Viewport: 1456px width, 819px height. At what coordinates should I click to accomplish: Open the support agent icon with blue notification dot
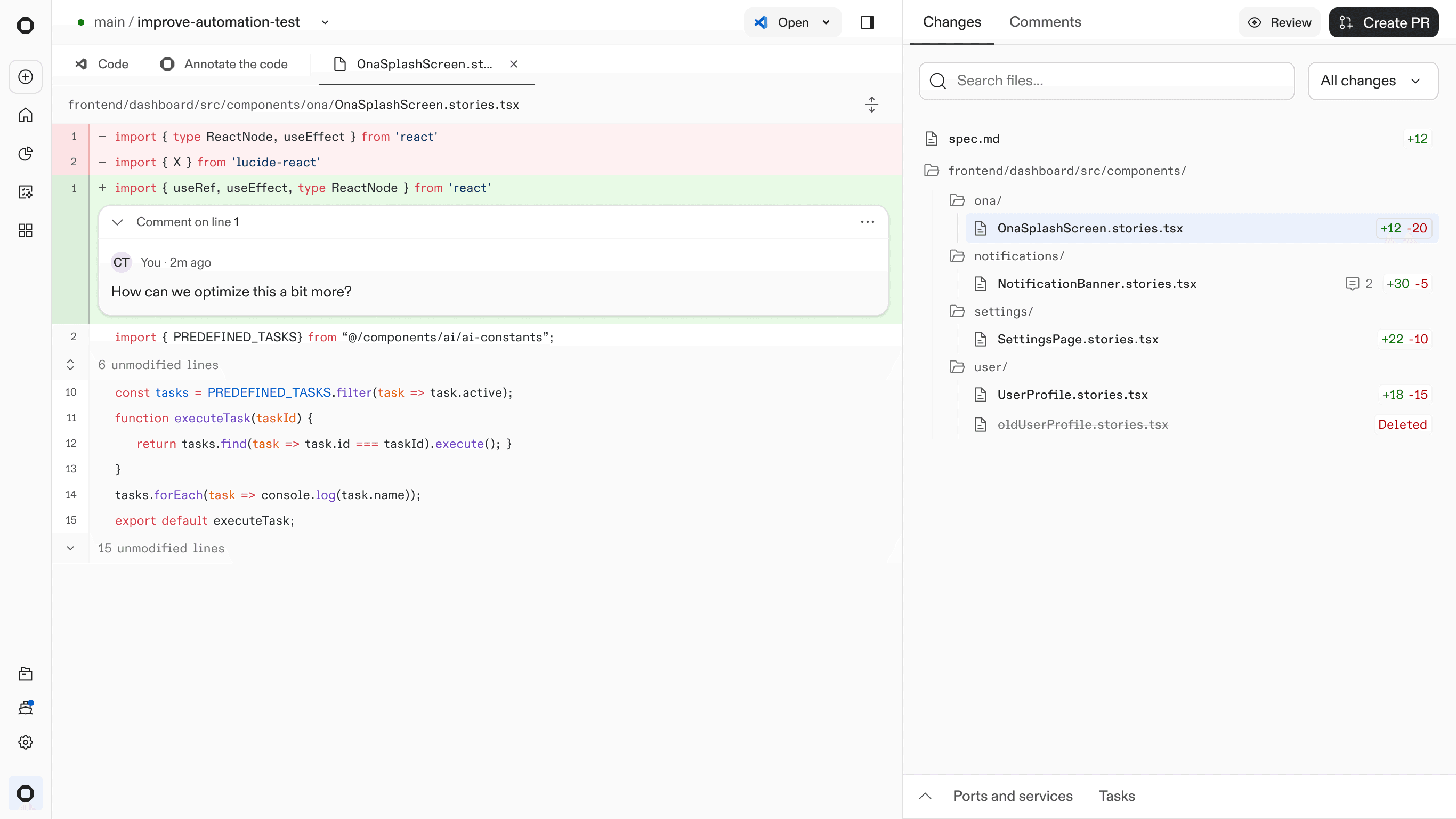click(26, 708)
